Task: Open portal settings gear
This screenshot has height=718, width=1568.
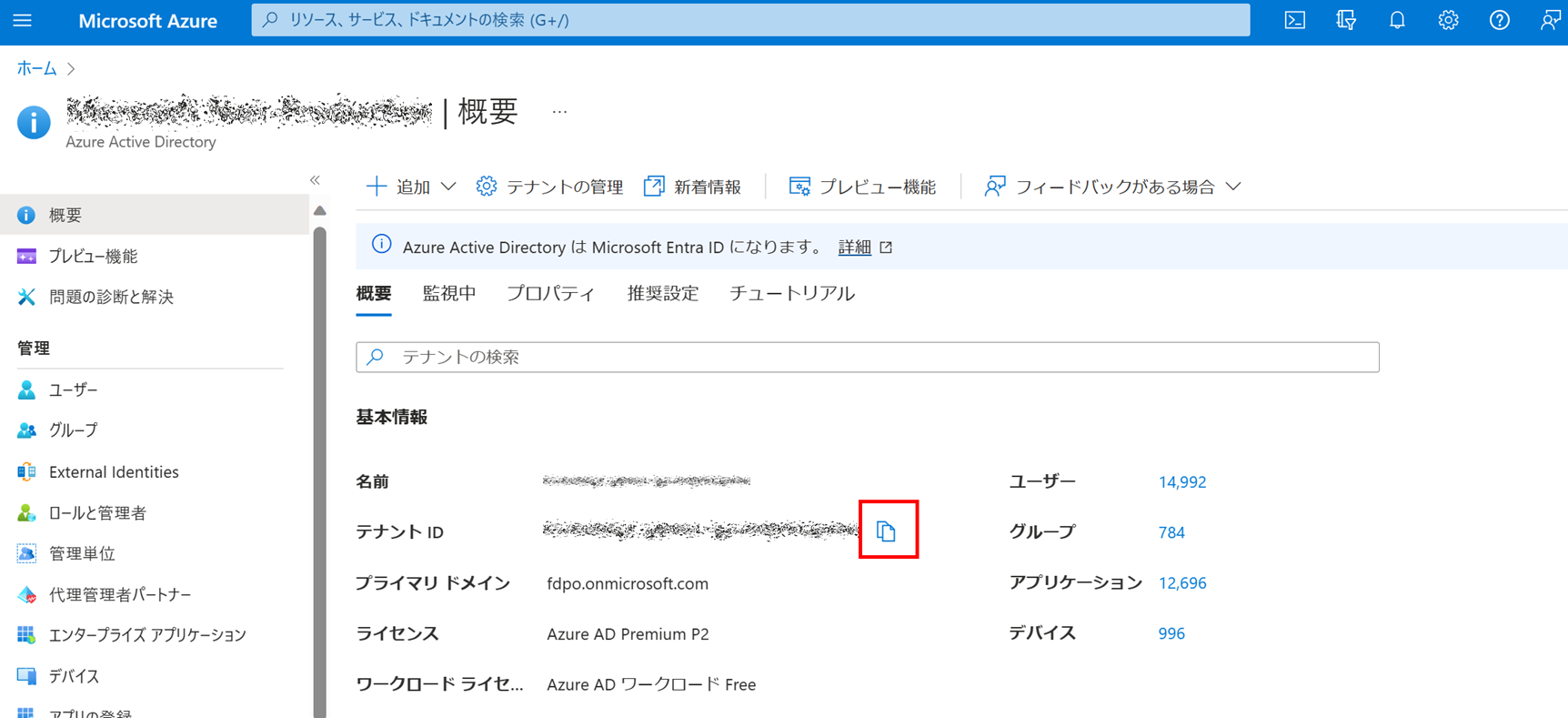Action: [1448, 20]
